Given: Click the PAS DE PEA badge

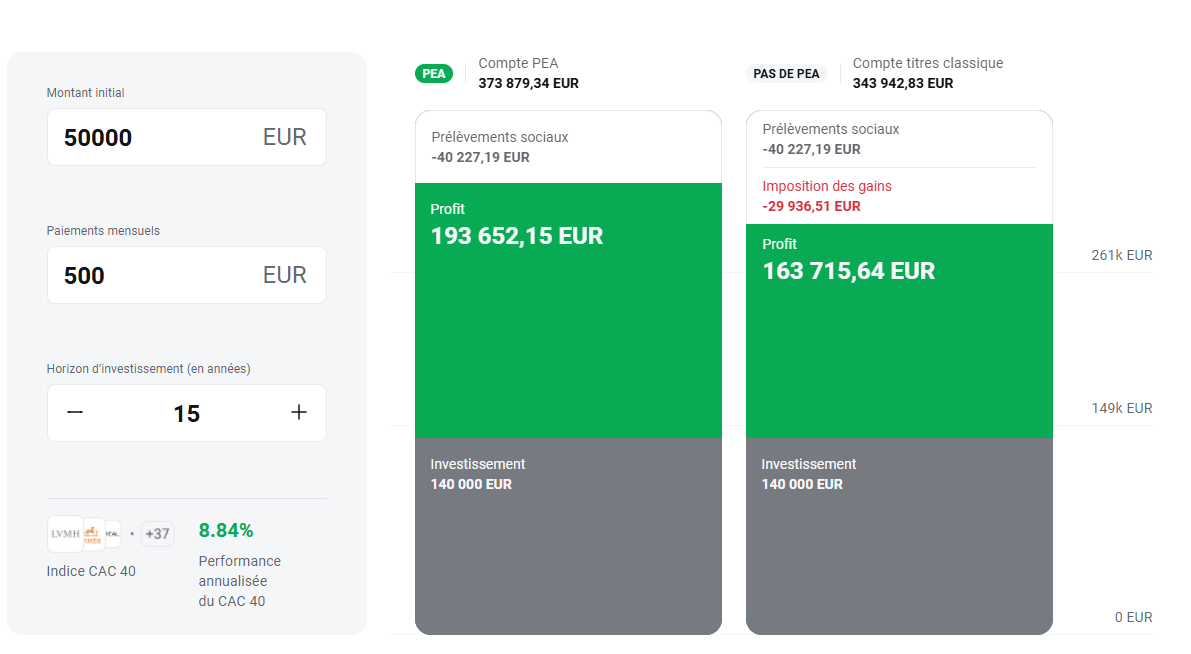Looking at the screenshot, I should tap(786, 73).
